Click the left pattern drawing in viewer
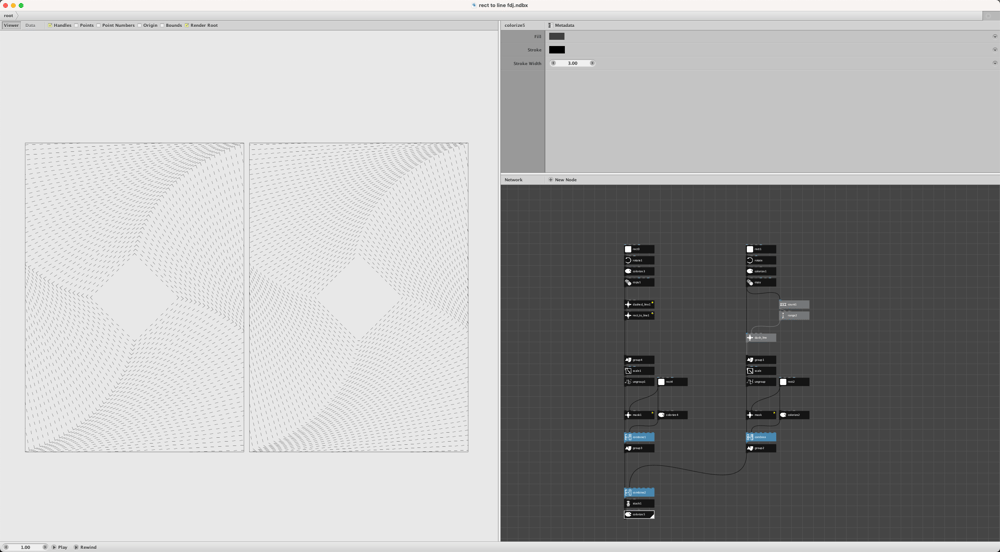The image size is (1000, 552). click(x=135, y=297)
